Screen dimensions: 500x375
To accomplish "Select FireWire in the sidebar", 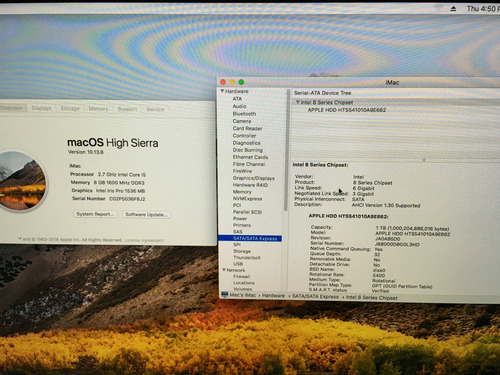I will click(x=242, y=171).
